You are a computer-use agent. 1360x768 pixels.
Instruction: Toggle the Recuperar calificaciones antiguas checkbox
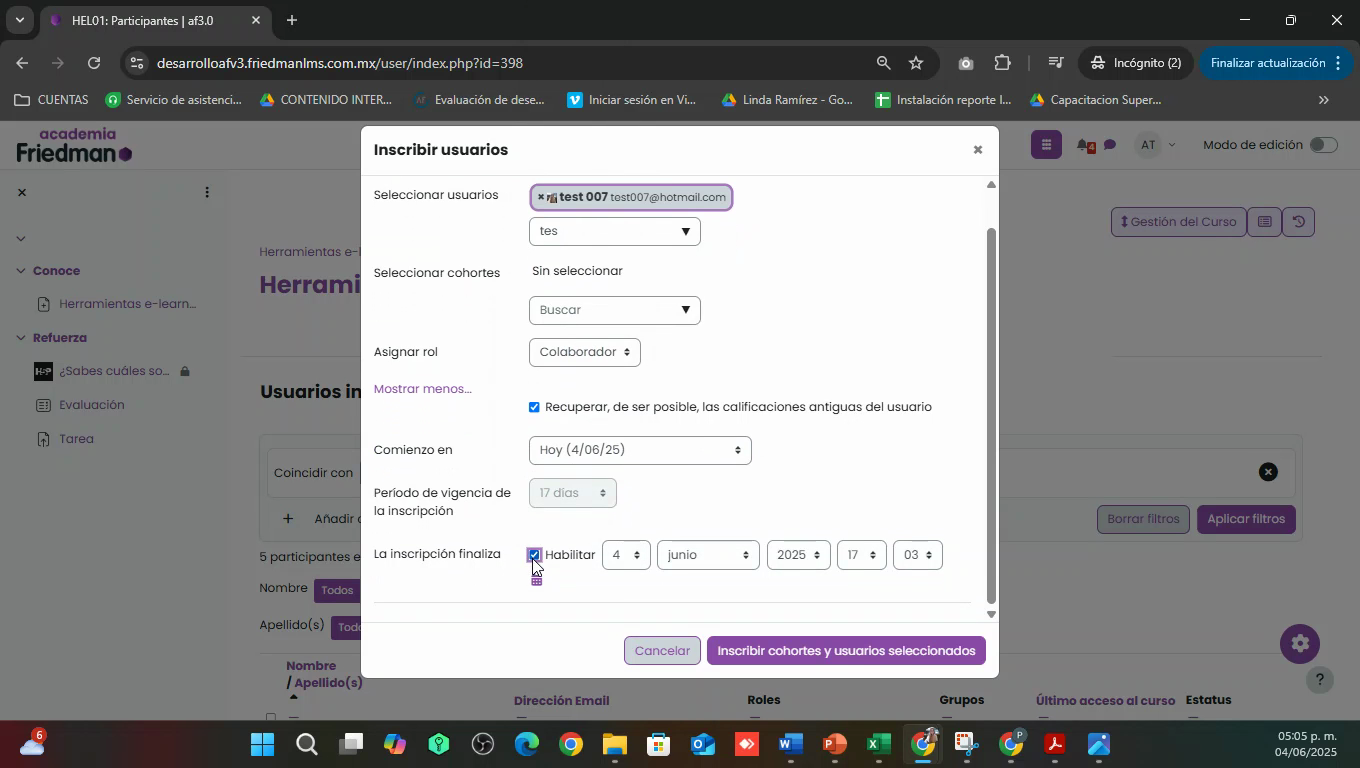[534, 407]
